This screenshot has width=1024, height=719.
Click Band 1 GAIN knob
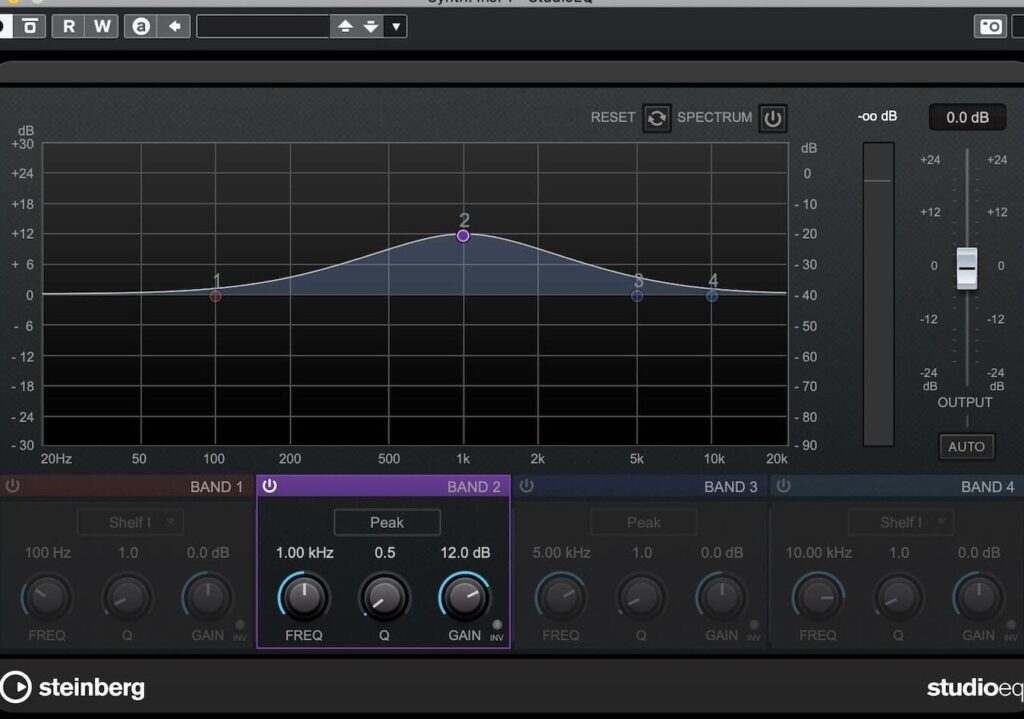point(208,597)
